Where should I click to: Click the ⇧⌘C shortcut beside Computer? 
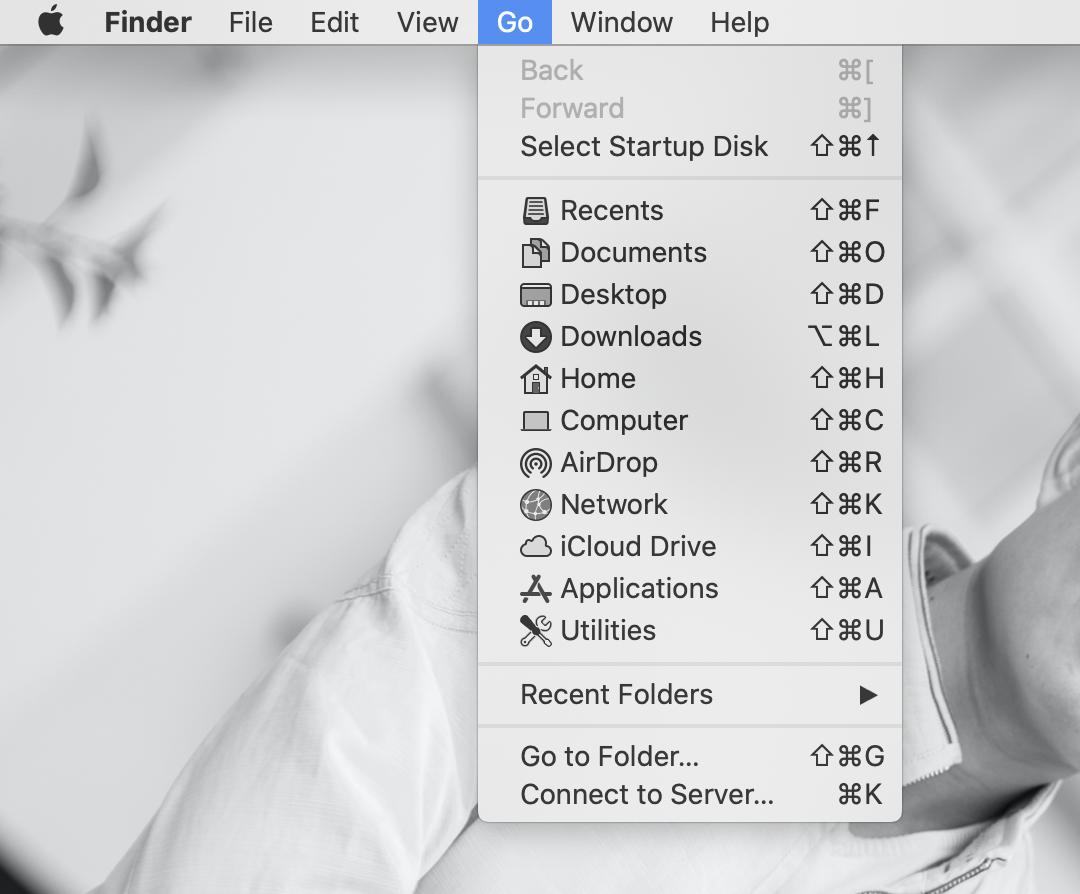point(847,421)
